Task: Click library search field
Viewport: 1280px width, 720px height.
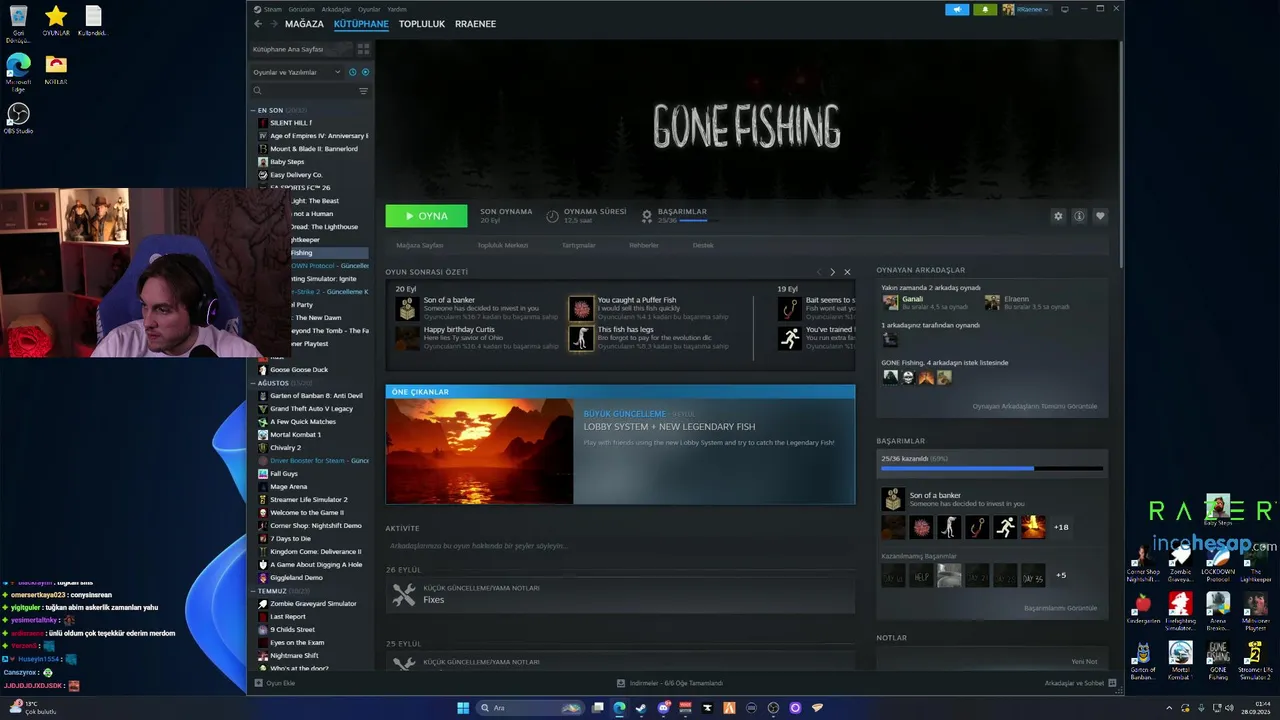Action: pyautogui.click(x=303, y=91)
